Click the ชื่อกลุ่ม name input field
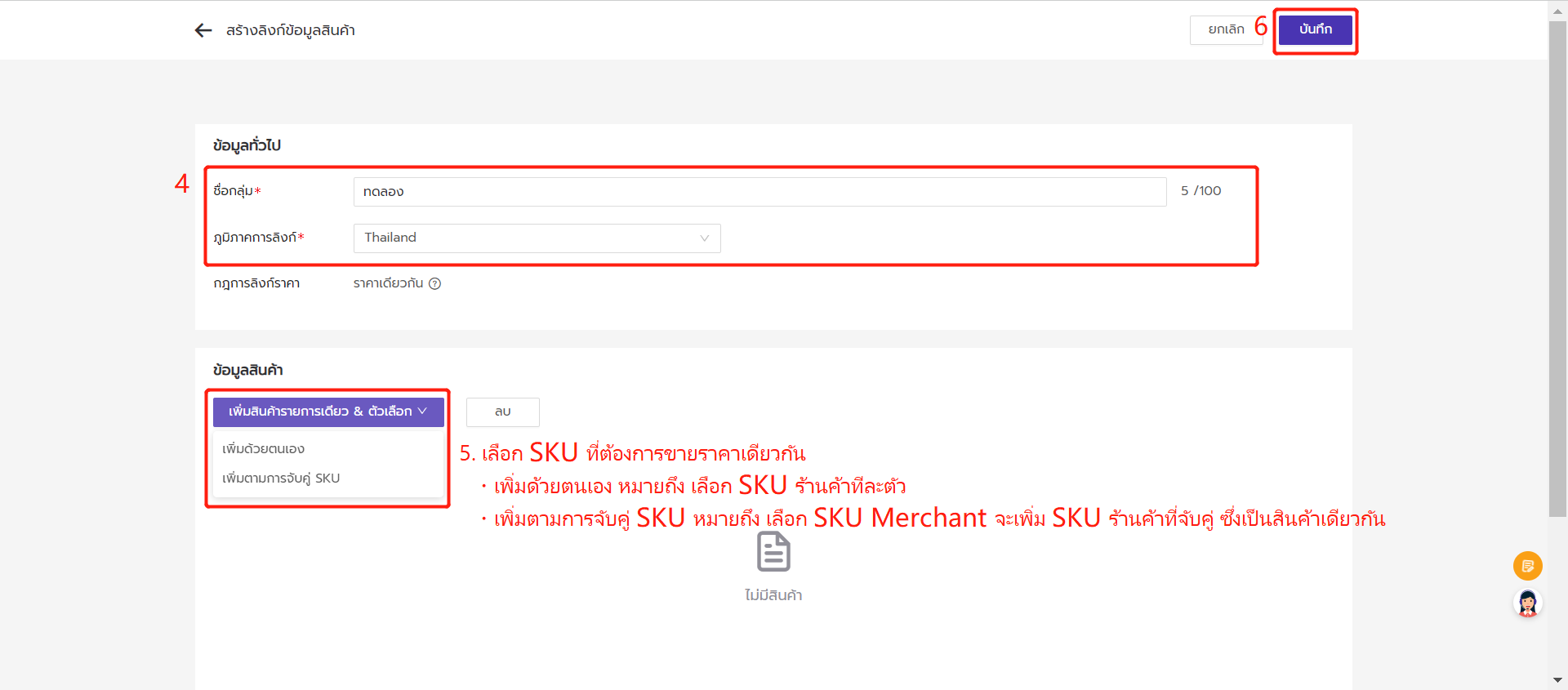The image size is (1568, 690). point(759,192)
